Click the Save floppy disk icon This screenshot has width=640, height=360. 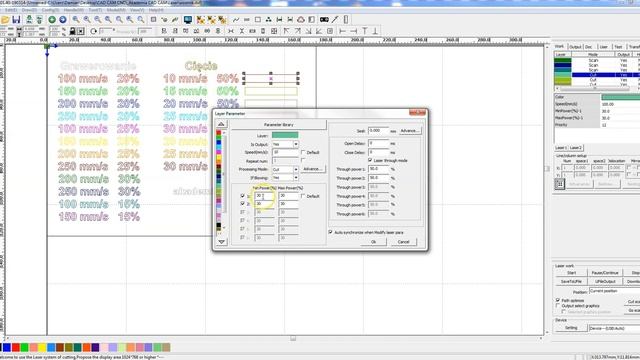pos(16,20)
